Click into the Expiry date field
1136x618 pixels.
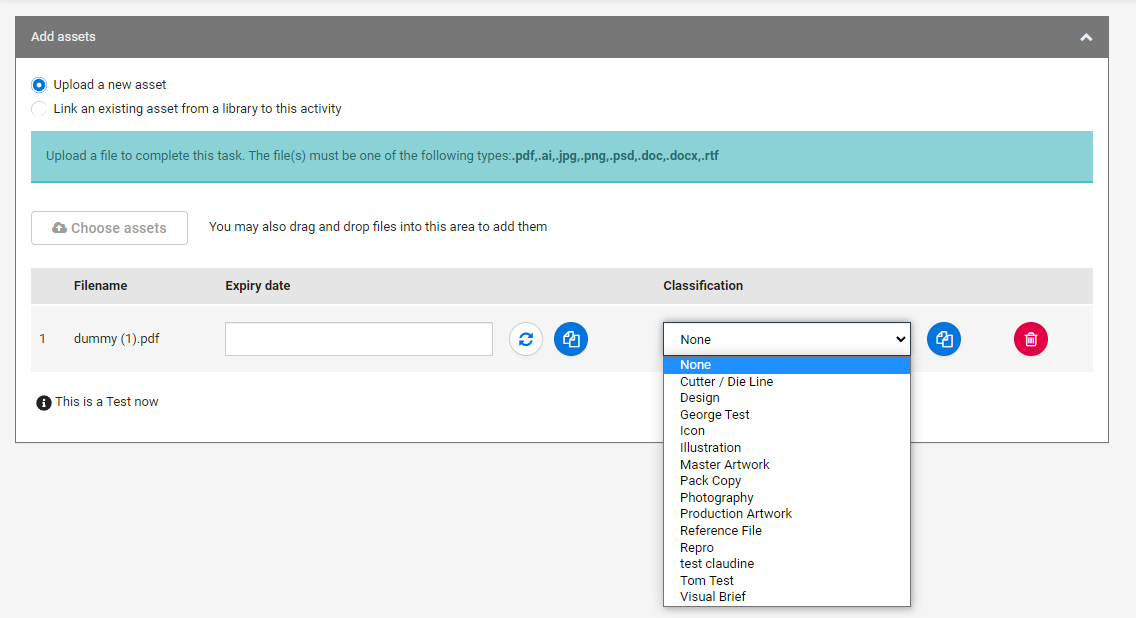358,339
